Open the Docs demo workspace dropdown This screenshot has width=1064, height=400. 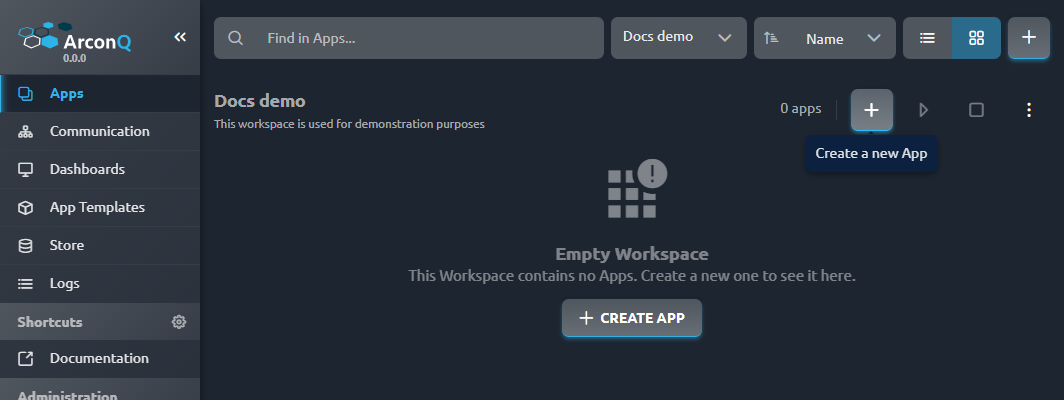(x=679, y=38)
